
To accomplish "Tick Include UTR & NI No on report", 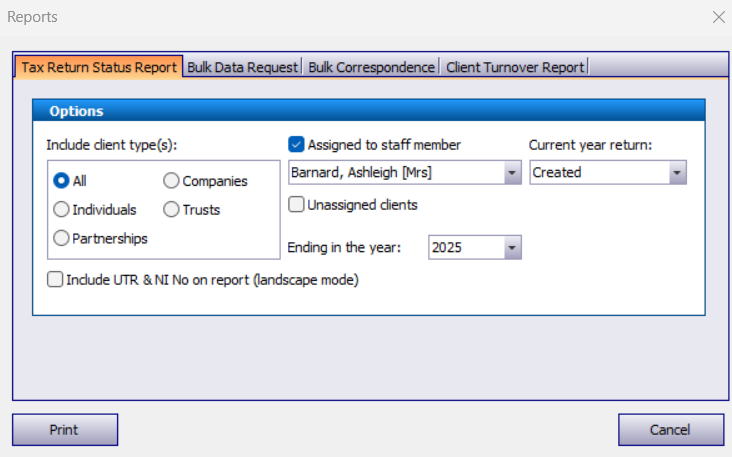I will 55,280.
